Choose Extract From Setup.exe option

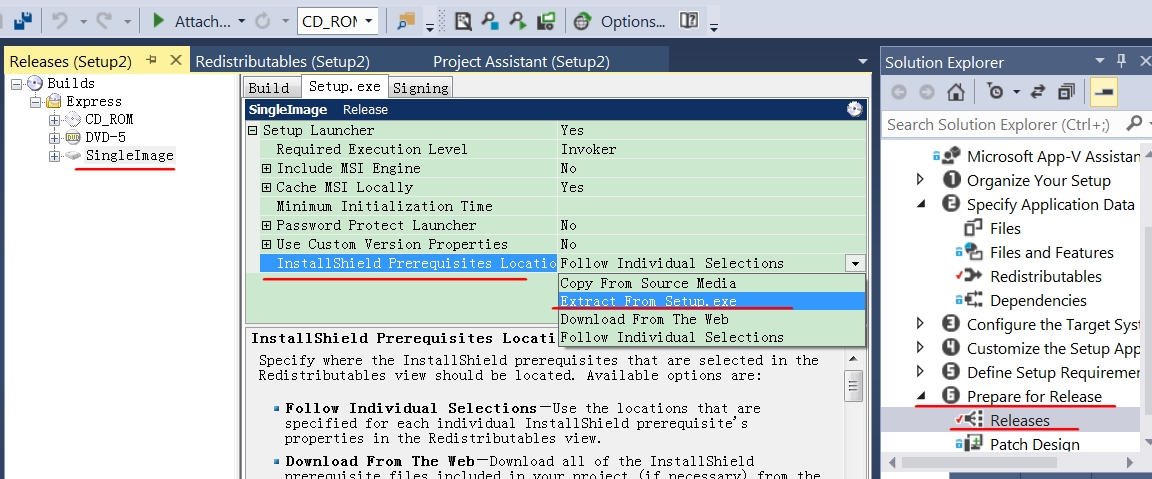point(711,301)
